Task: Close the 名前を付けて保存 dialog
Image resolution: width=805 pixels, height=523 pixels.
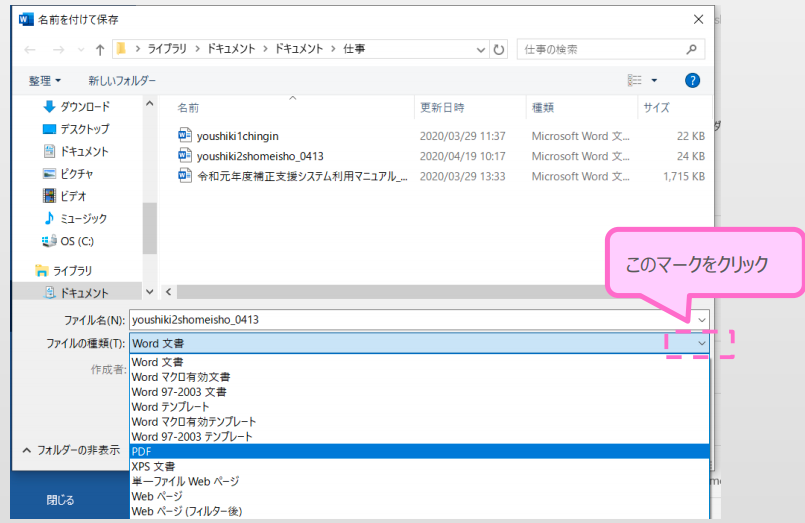Action: [x=698, y=20]
